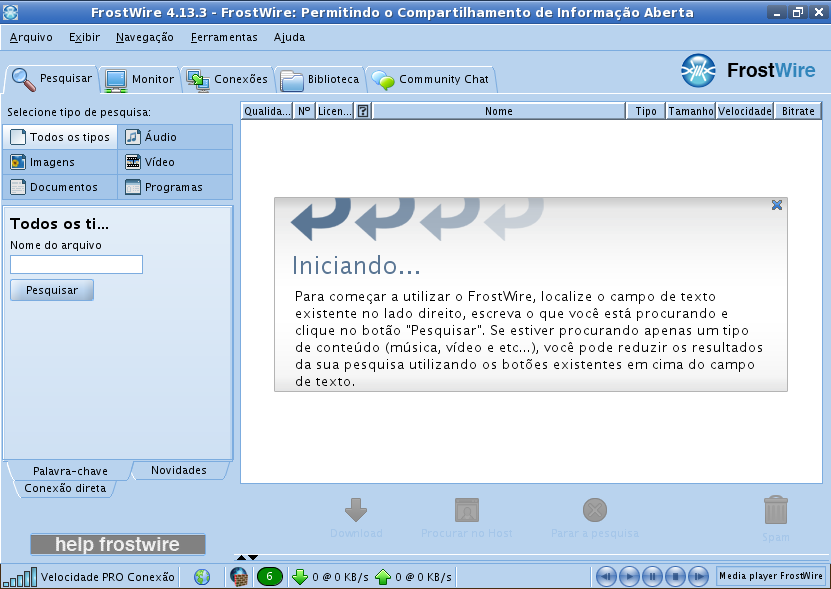This screenshot has width=831, height=589.
Task: Click the Download arrow icon
Action: (x=356, y=510)
